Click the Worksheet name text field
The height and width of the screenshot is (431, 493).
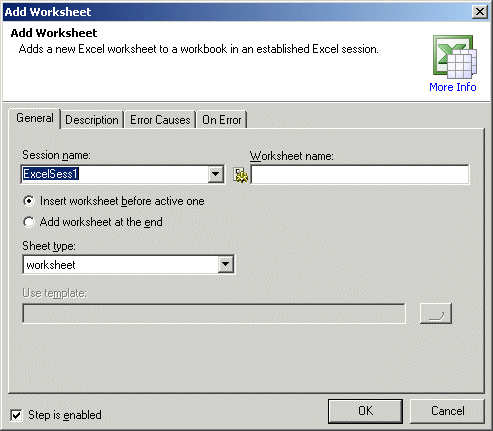(360, 174)
